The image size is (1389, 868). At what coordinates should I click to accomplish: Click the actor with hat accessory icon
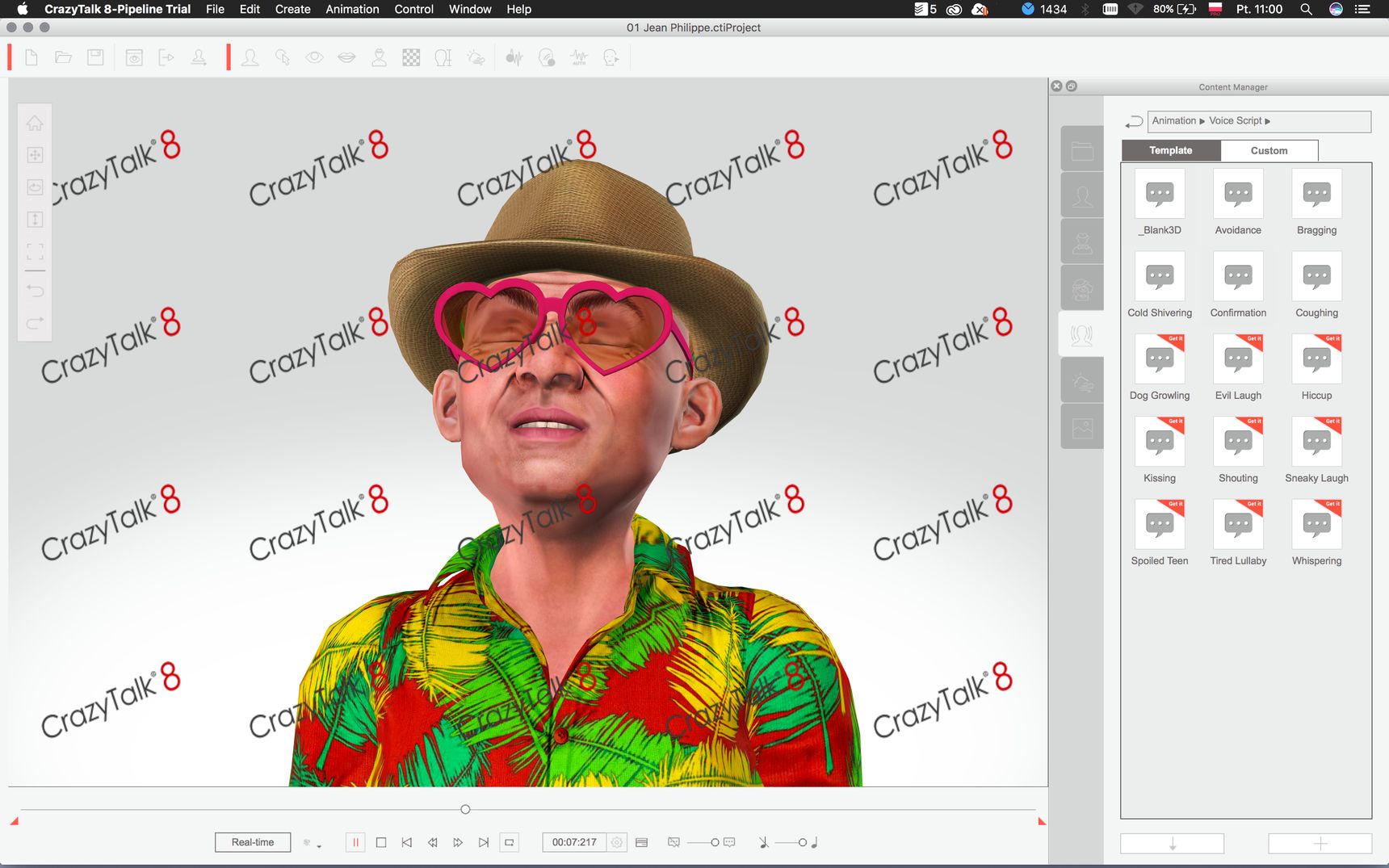point(379,57)
